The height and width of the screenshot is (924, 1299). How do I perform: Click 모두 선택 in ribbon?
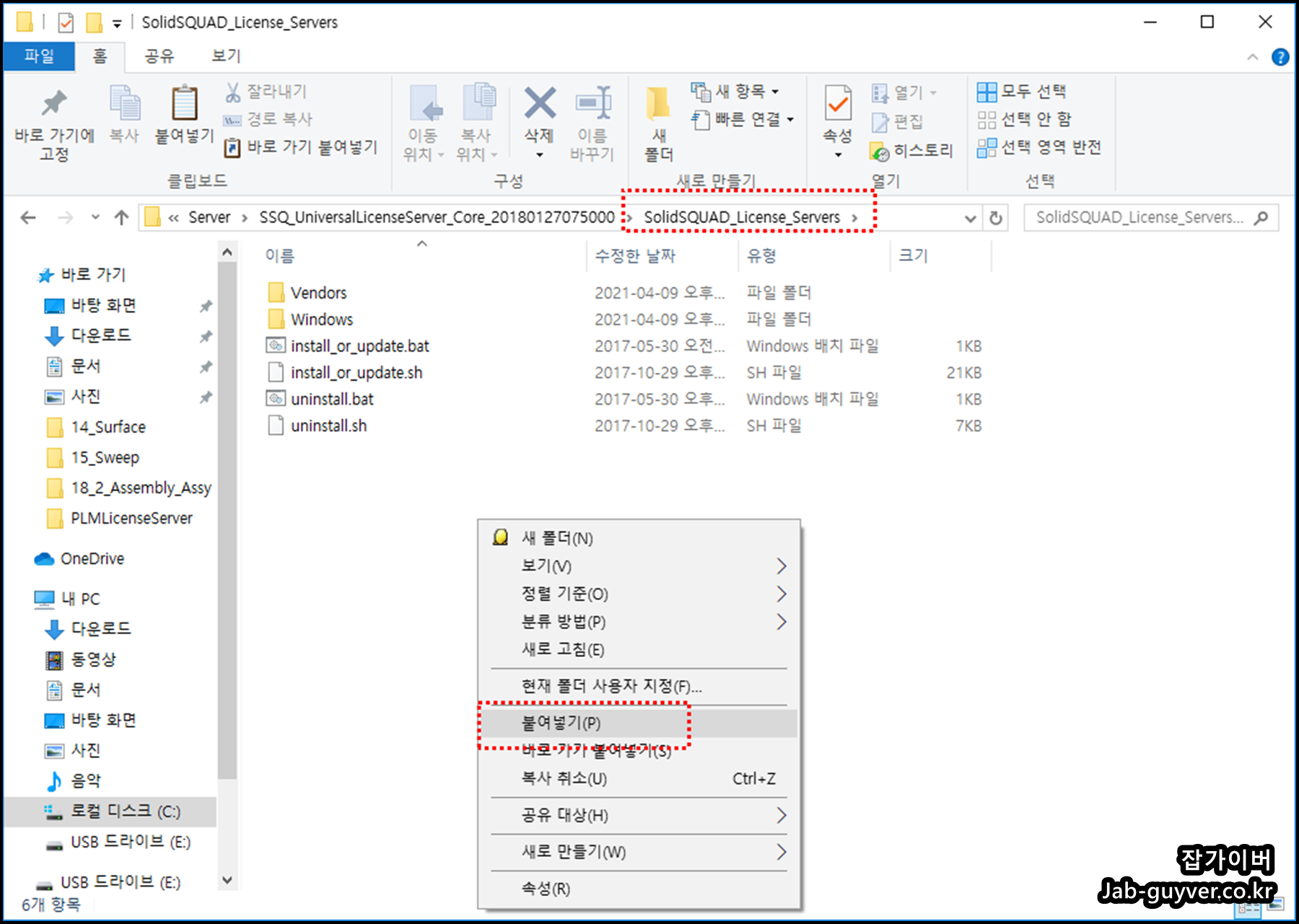coord(1022,92)
